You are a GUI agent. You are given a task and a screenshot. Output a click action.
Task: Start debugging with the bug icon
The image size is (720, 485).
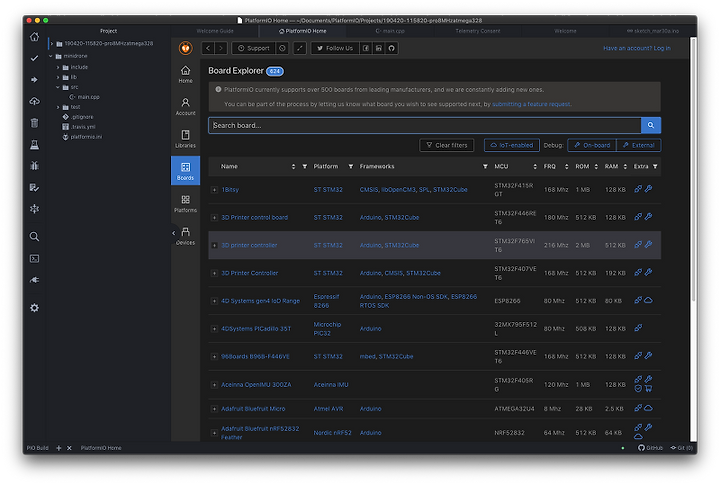click(x=34, y=166)
